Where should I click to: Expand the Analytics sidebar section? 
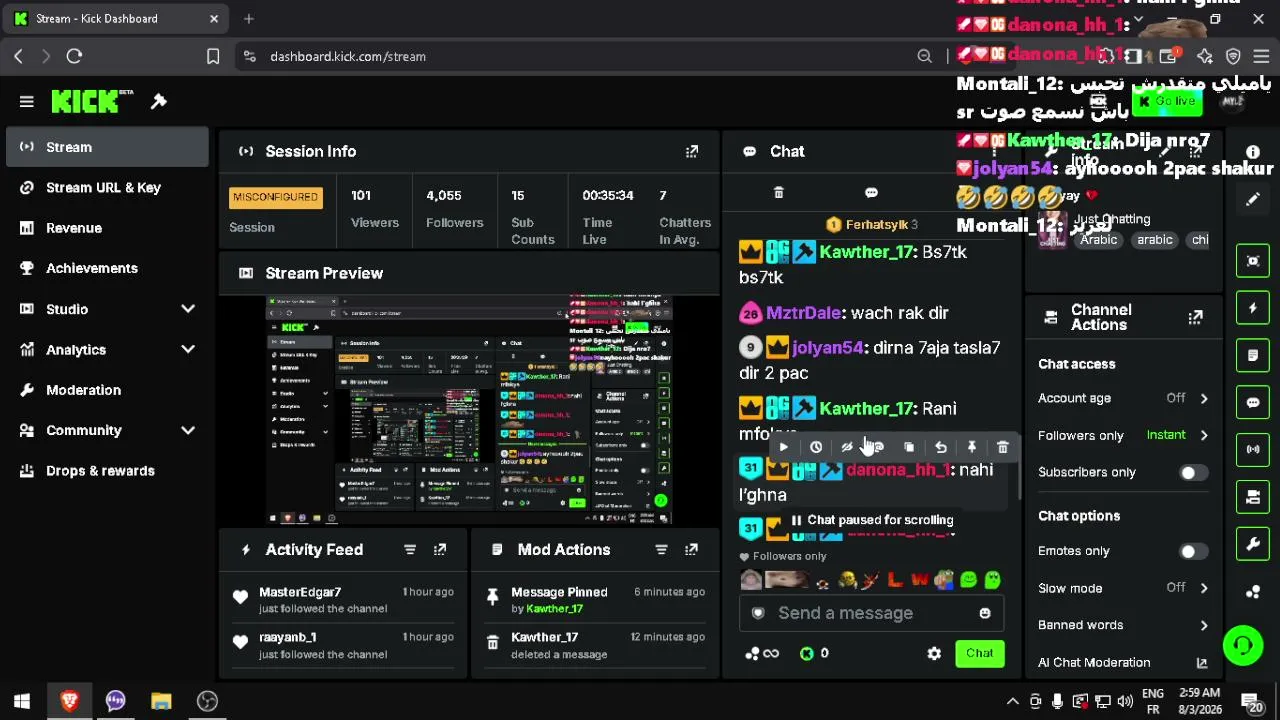point(188,349)
